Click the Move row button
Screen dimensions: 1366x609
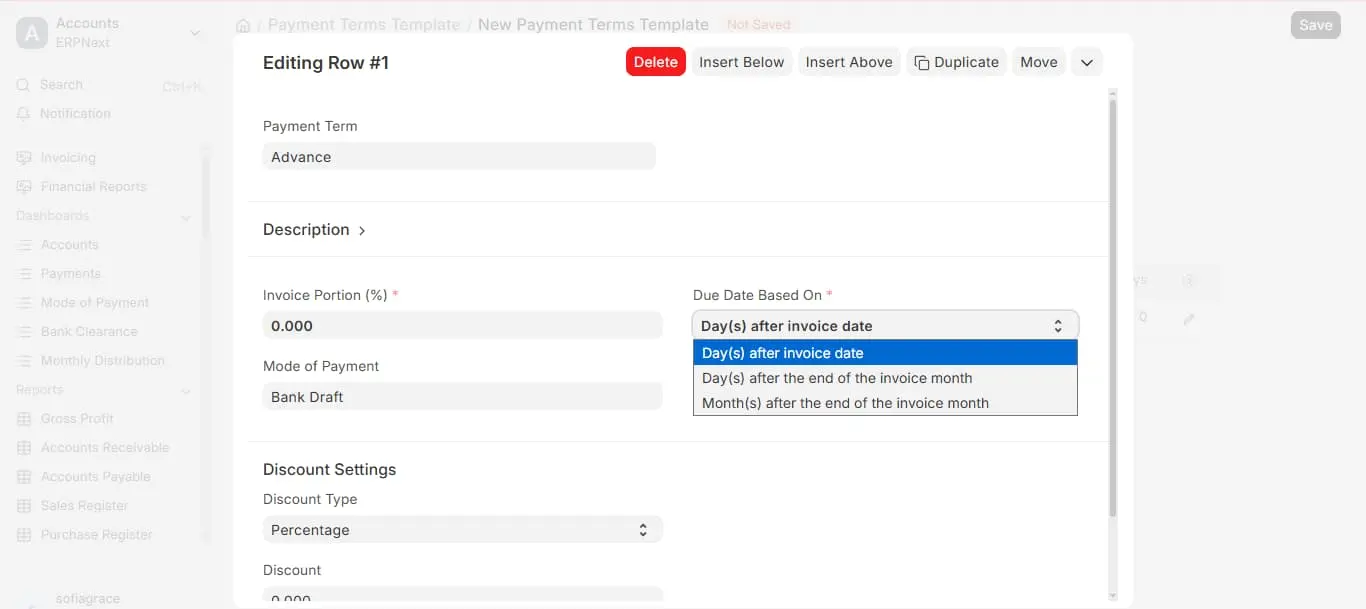[1039, 62]
